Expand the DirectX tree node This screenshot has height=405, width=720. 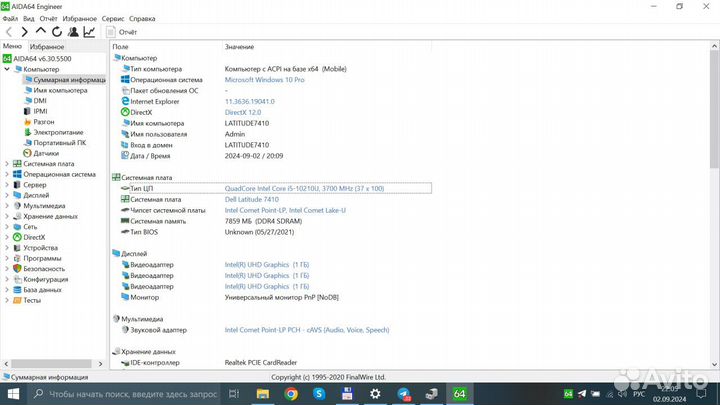pos(7,237)
